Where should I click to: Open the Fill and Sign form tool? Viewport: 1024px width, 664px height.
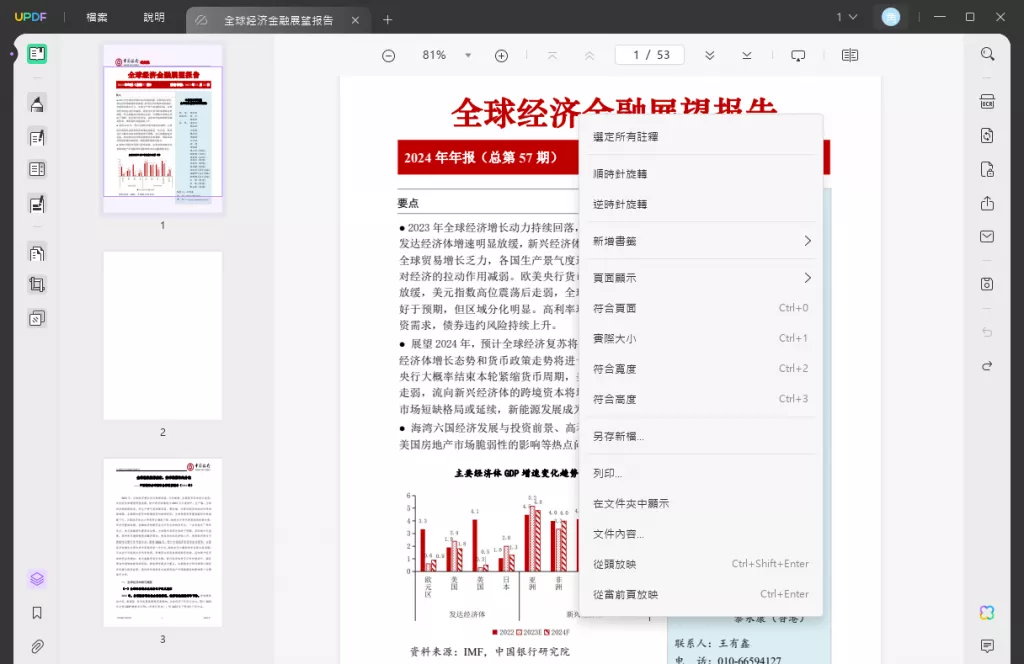[37, 204]
